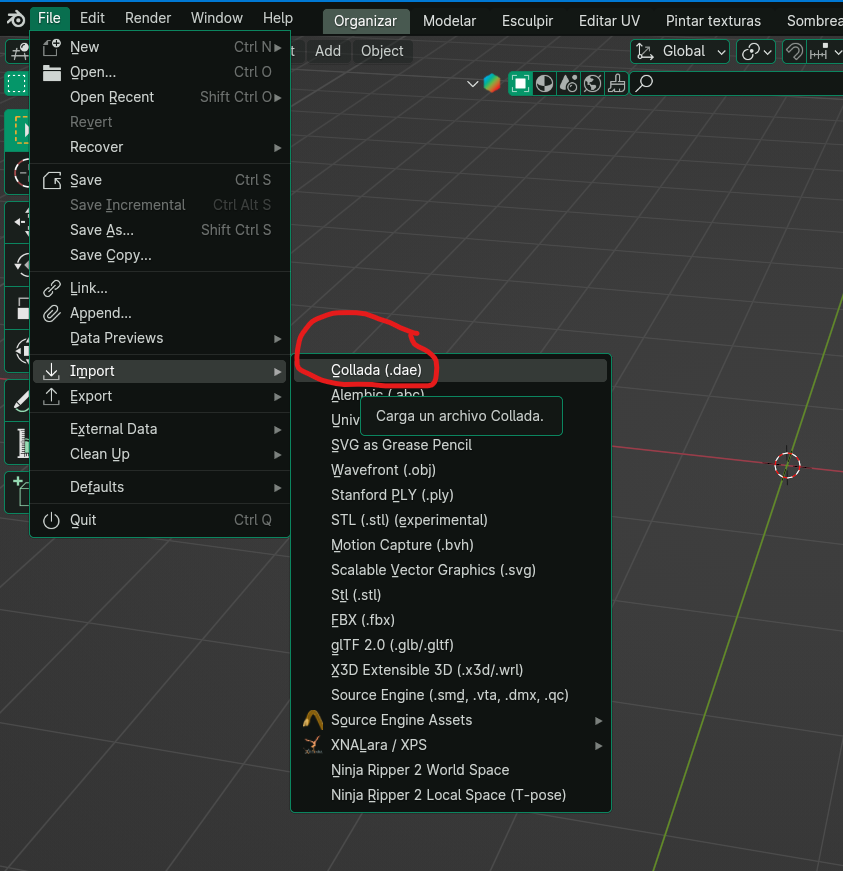Open the File menu

pos(49,18)
